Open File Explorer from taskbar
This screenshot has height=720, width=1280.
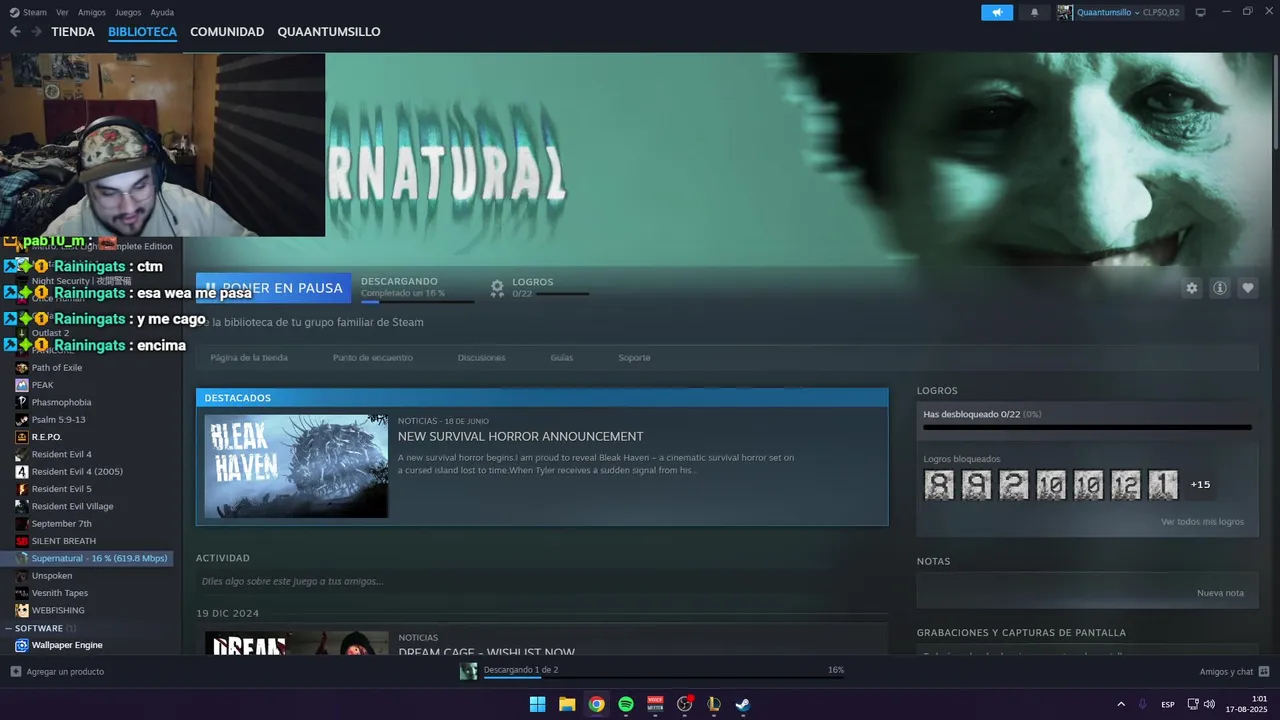pyautogui.click(x=567, y=704)
